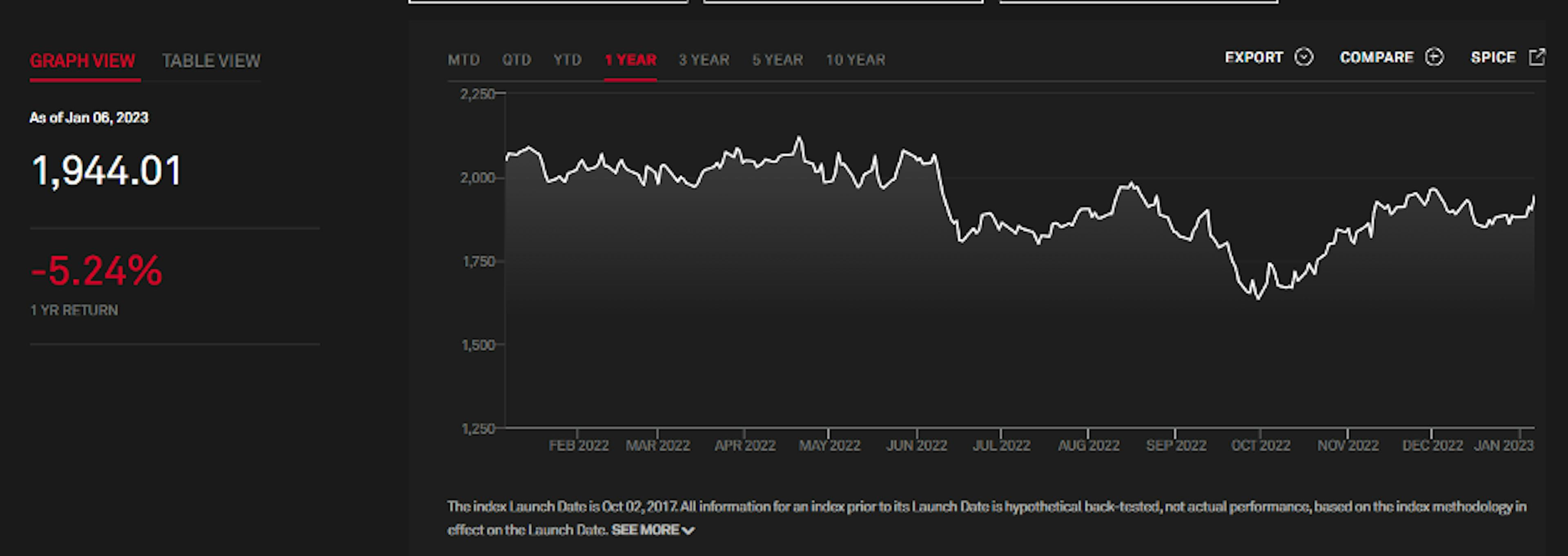Image resolution: width=1568 pixels, height=556 pixels.
Task: Expand the SEE MORE chevron
Action: [688, 530]
